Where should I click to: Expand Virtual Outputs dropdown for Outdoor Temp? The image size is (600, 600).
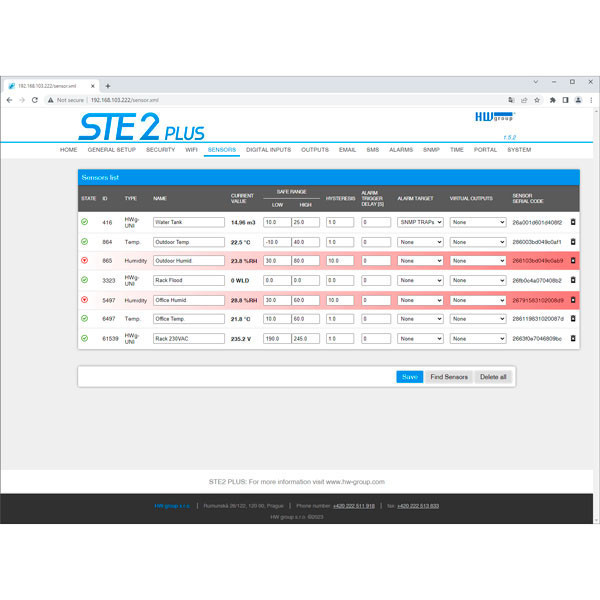click(x=478, y=242)
